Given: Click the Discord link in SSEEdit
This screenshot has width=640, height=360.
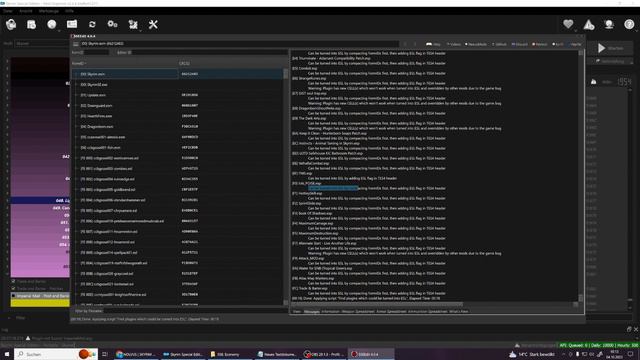Looking at the screenshot, I should pos(520,44).
